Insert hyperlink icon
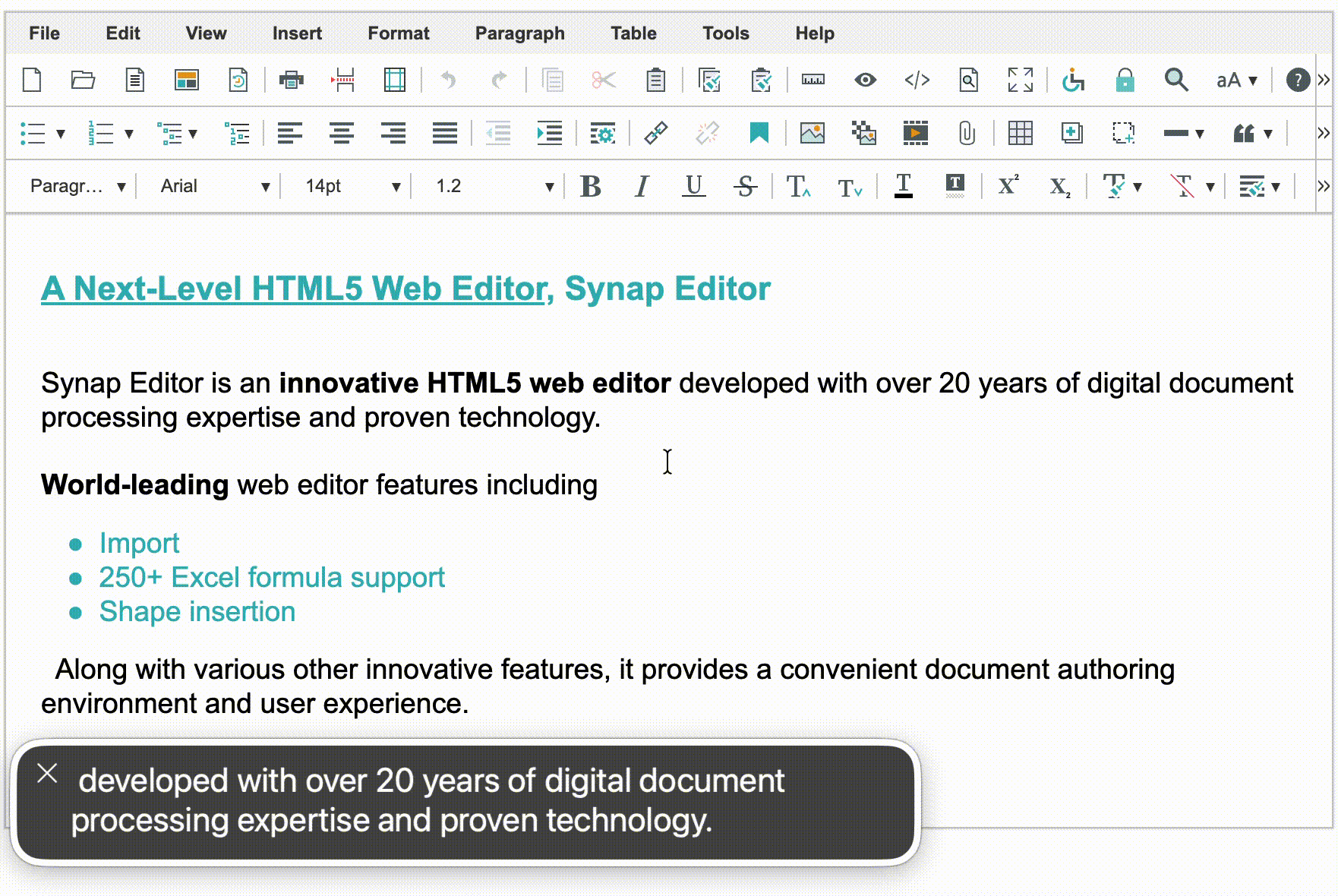 click(x=655, y=134)
